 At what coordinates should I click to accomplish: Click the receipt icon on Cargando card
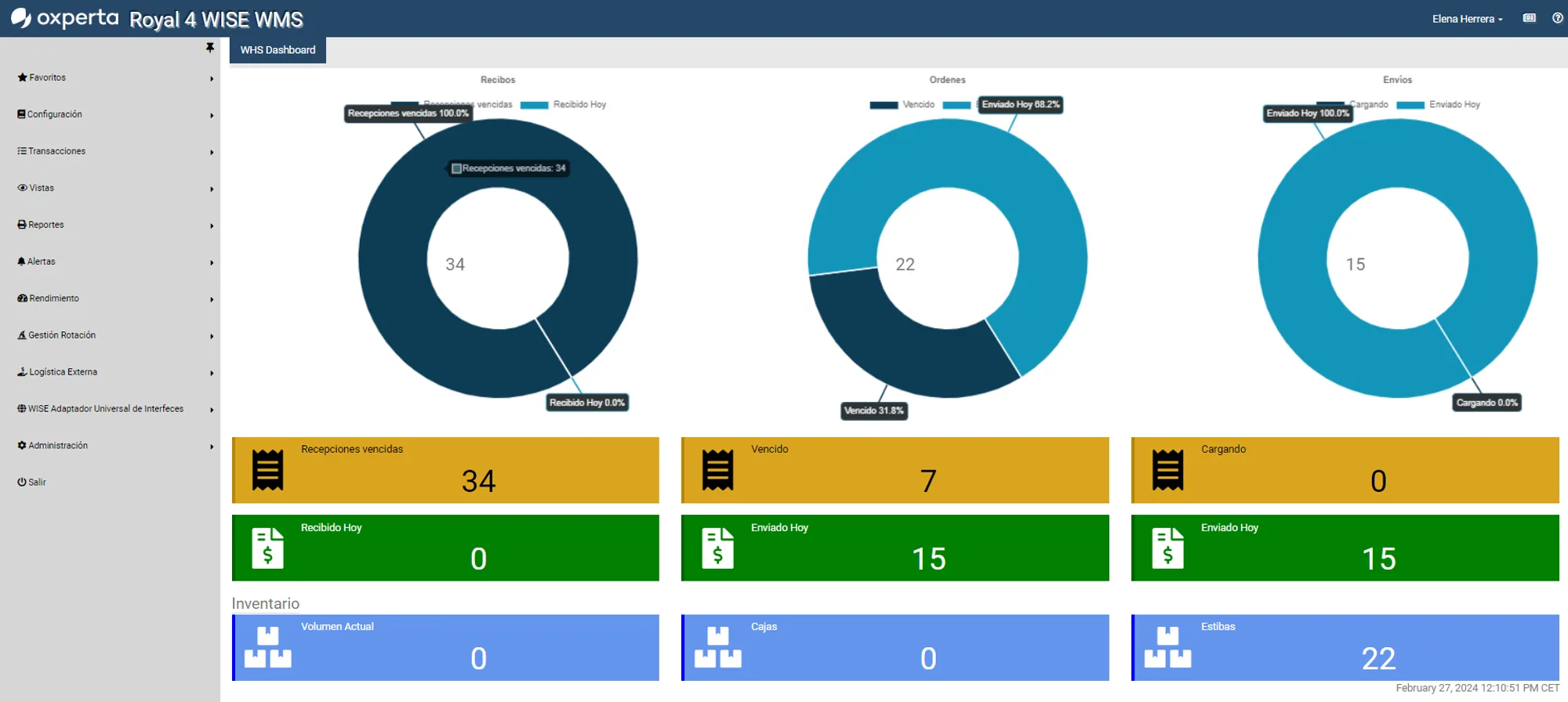[1167, 470]
